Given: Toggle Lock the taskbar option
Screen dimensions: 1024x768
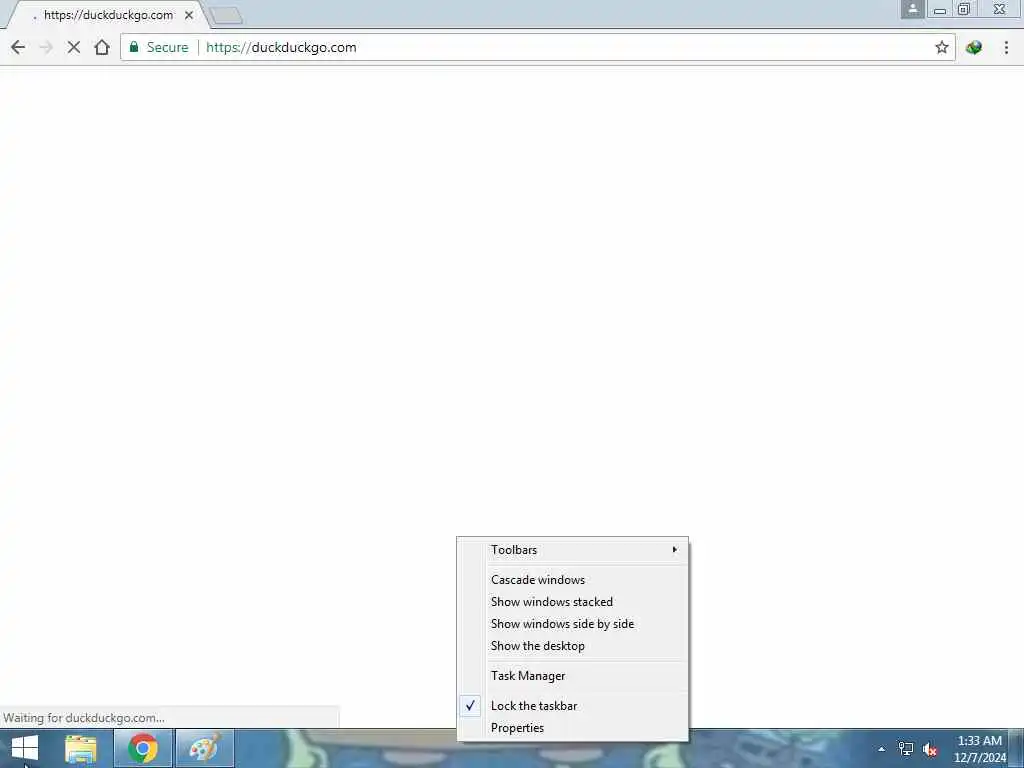Looking at the screenshot, I should pos(573,705).
